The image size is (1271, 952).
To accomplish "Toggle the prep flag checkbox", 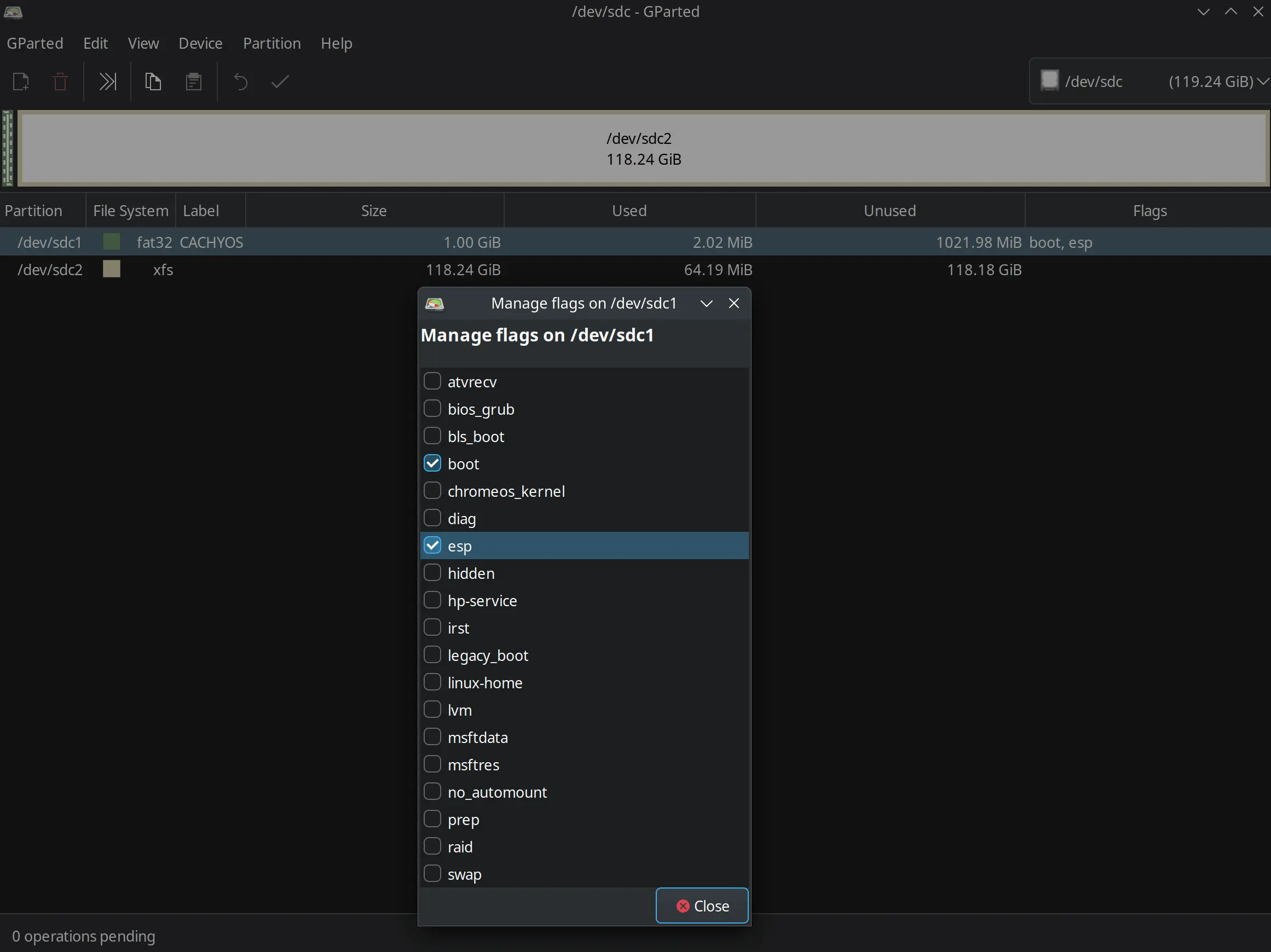I will [x=432, y=819].
